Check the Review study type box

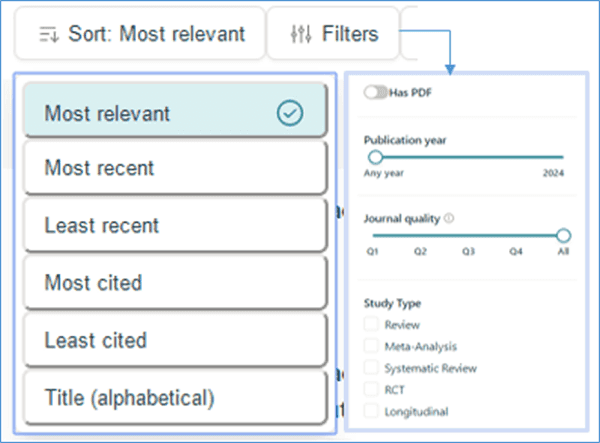[x=371, y=324]
